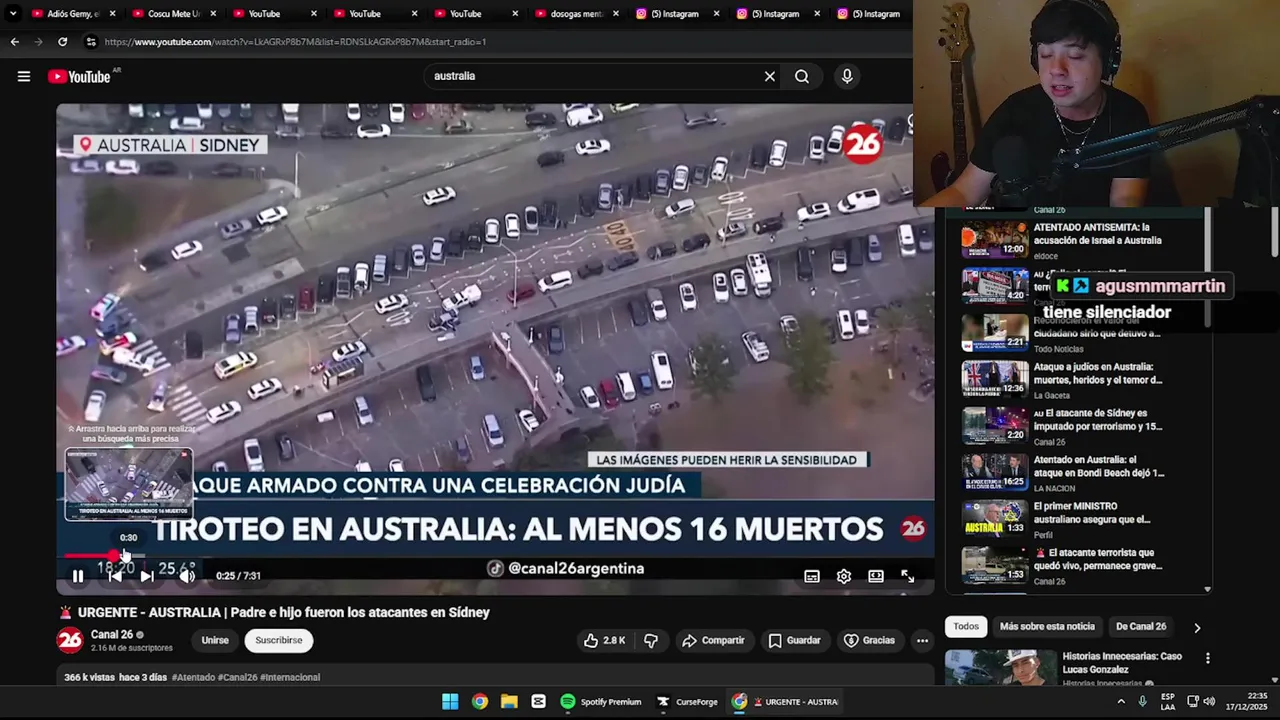Click the #Canal26 hashtag
Screen dimensions: 1280x720
(x=237, y=677)
